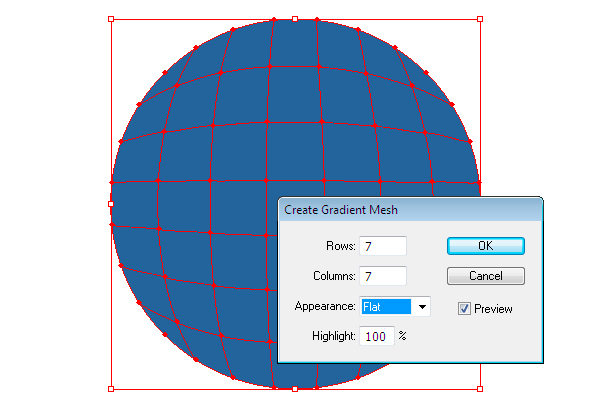Screen dimensions: 600x417
Task: Toggle the Preview checkbox
Action: point(464,308)
